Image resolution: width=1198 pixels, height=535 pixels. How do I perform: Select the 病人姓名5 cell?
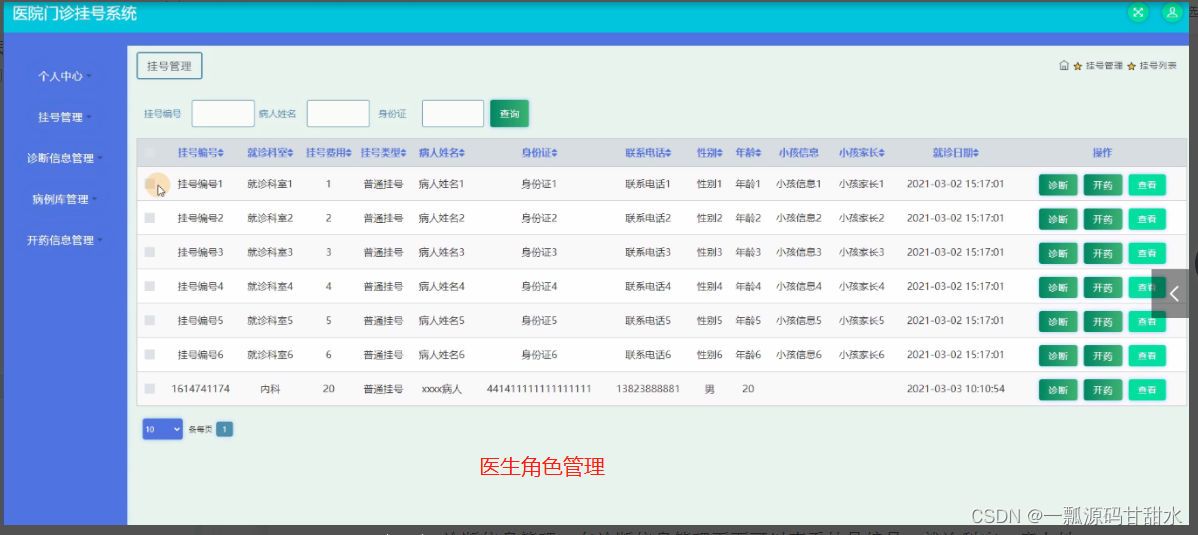(442, 321)
